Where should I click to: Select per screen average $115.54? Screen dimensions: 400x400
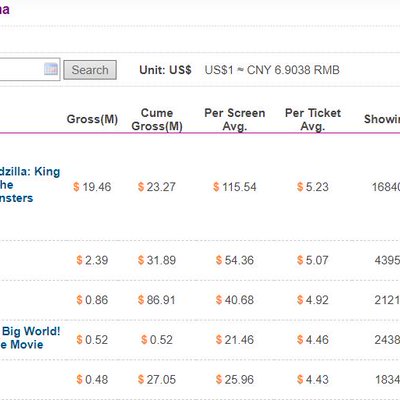[235, 187]
